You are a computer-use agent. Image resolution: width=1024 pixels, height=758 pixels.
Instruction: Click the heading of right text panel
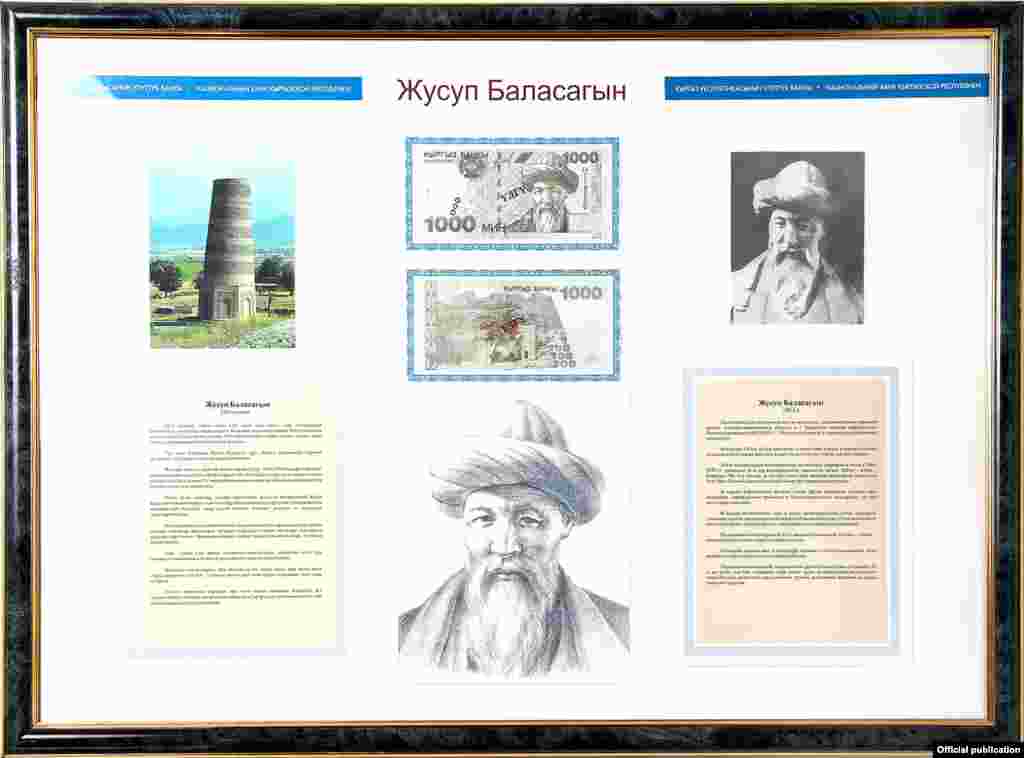point(790,402)
